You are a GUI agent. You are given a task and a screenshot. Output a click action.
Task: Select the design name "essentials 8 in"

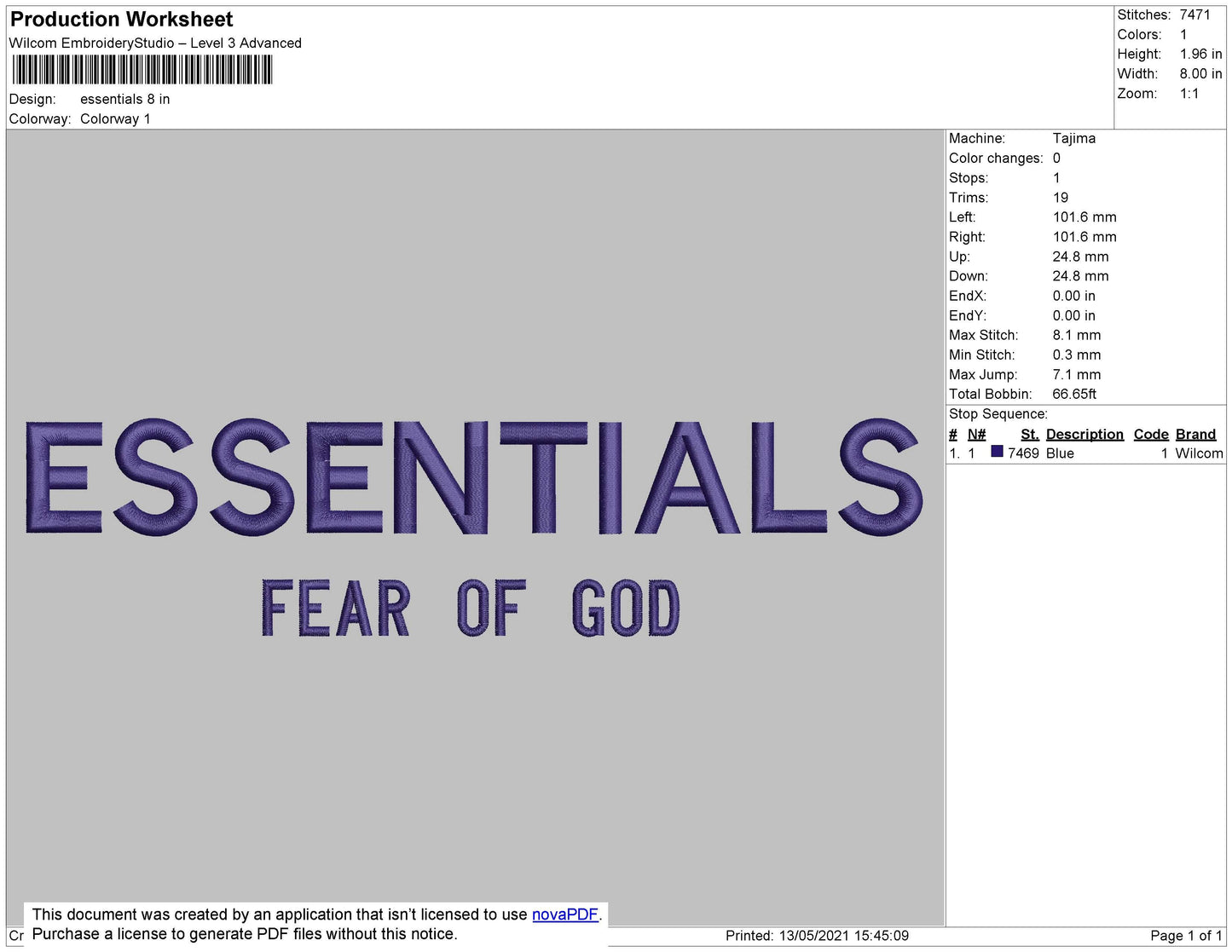125,99
